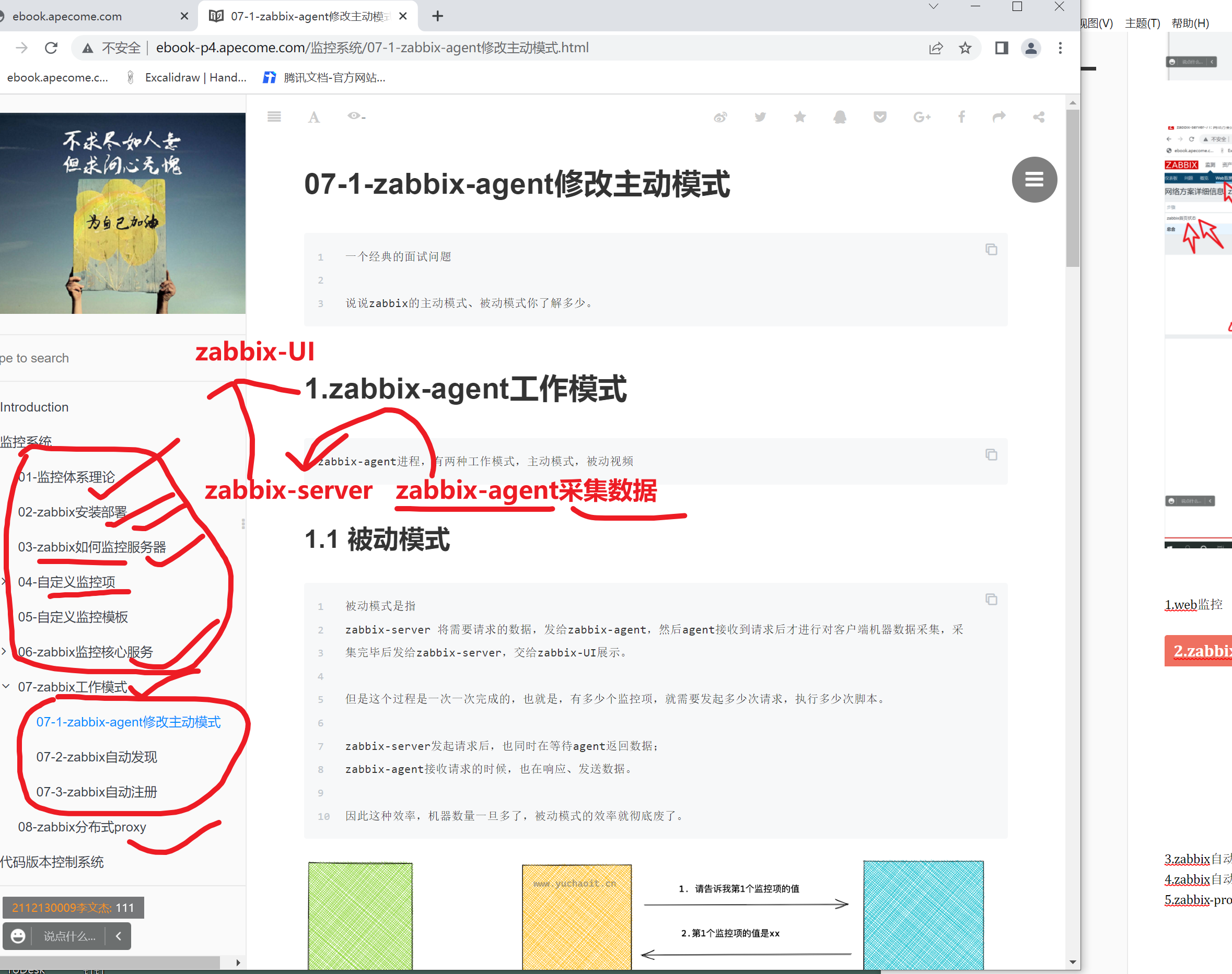1232x974 pixels.
Task: Click the page vertical scrollbar thumb
Action: 1072,188
